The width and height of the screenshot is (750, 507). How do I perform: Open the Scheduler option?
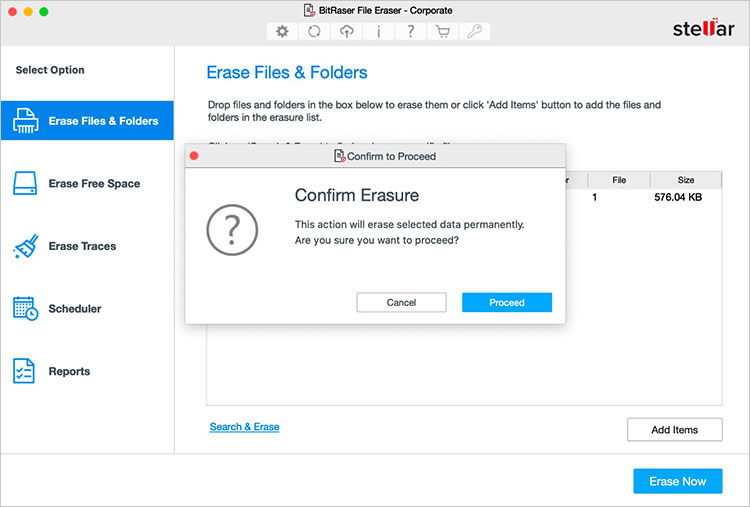point(87,309)
